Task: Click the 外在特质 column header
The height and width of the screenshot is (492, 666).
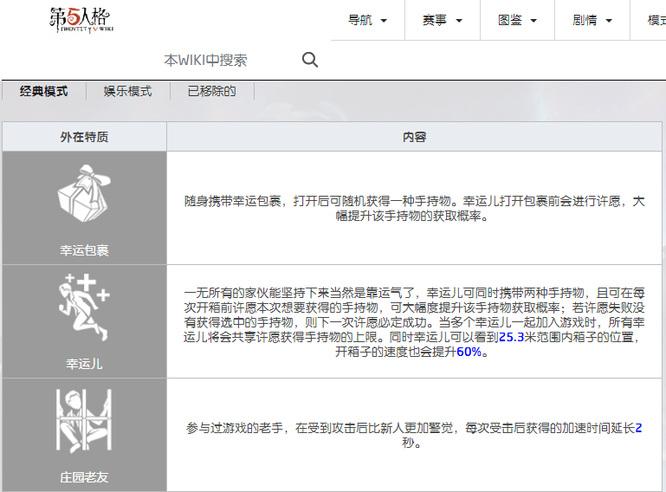Action: click(84, 137)
